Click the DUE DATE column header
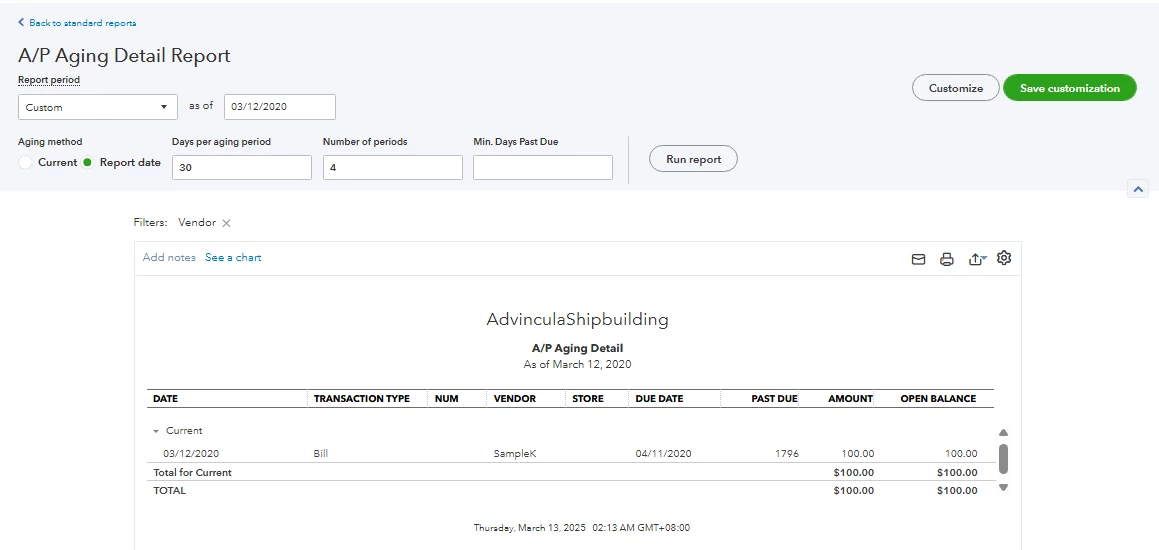 659,398
